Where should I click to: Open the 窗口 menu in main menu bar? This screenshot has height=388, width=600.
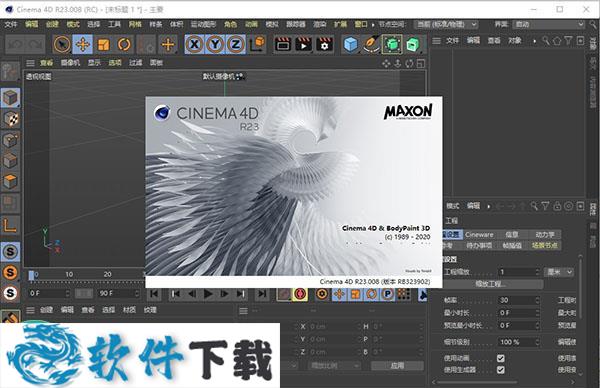point(361,24)
